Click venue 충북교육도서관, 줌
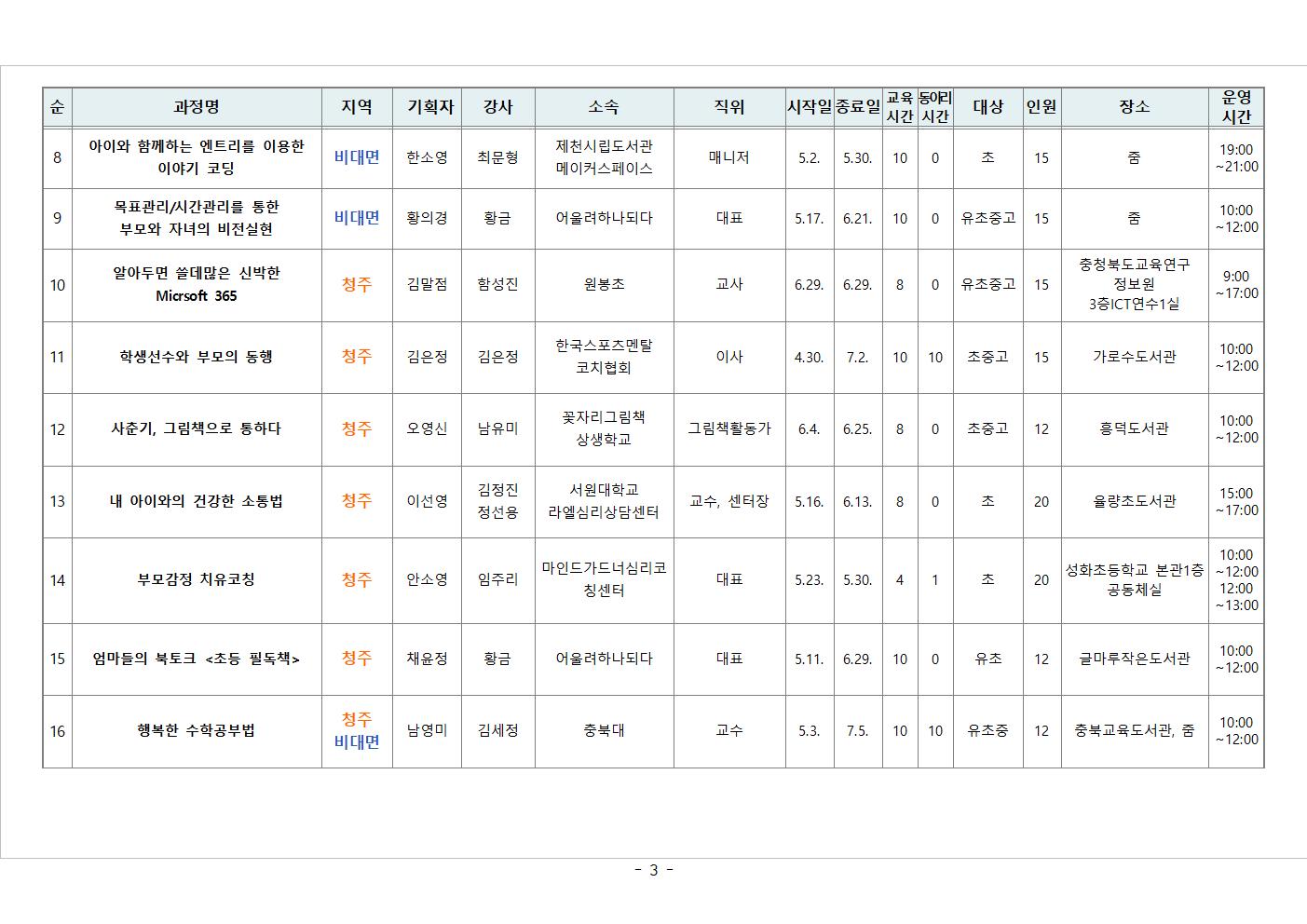This screenshot has height=924, width=1307. point(1134,730)
